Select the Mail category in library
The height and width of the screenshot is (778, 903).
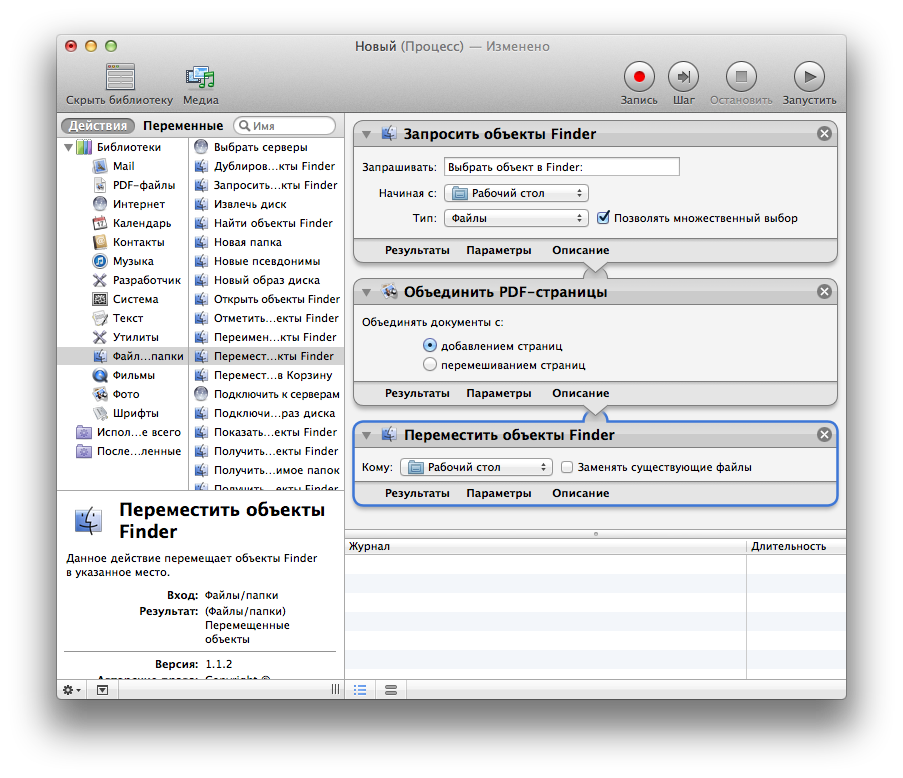coord(123,166)
